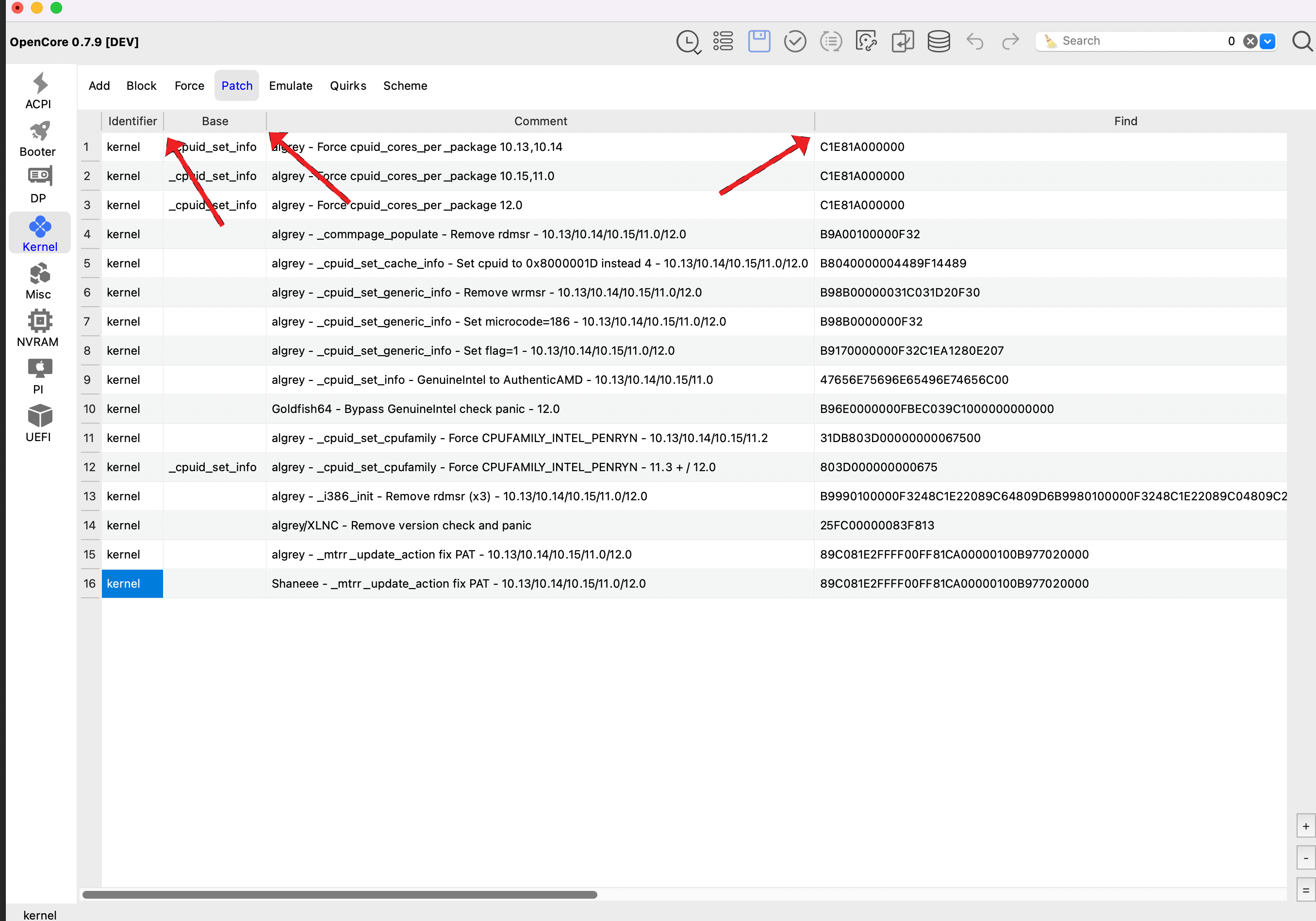Mount the EFI partition using toolbar icon
This screenshot has width=1316, height=921.
pos(938,41)
